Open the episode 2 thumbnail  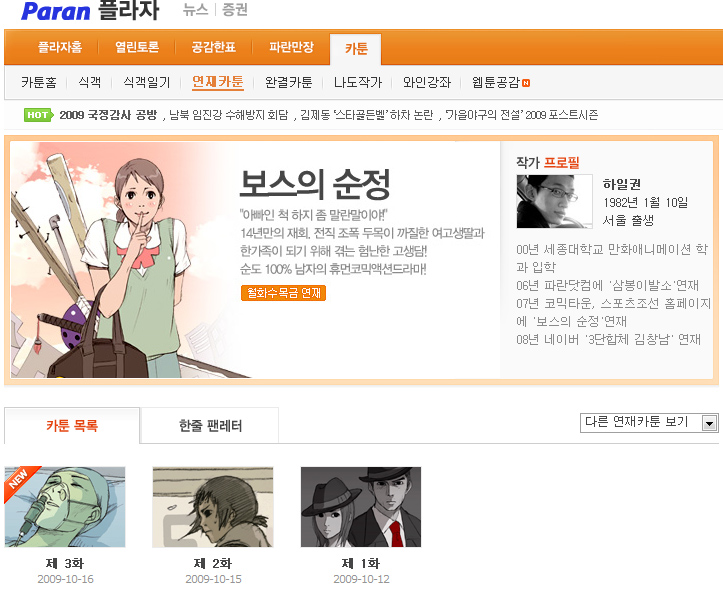(213, 507)
